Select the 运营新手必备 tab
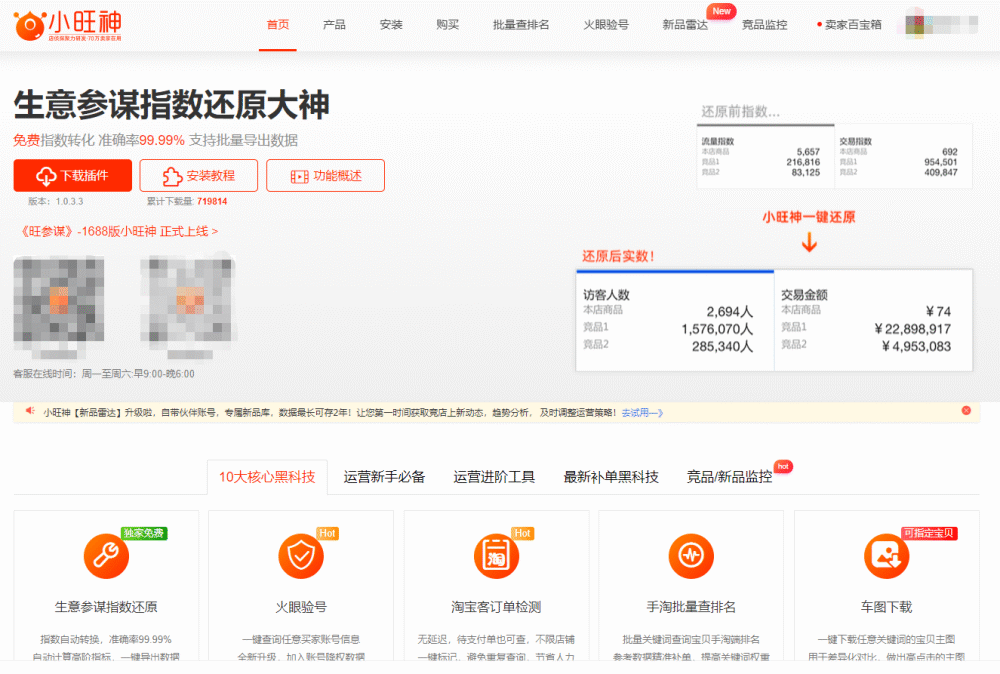The height and width of the screenshot is (674, 1000). [384, 477]
